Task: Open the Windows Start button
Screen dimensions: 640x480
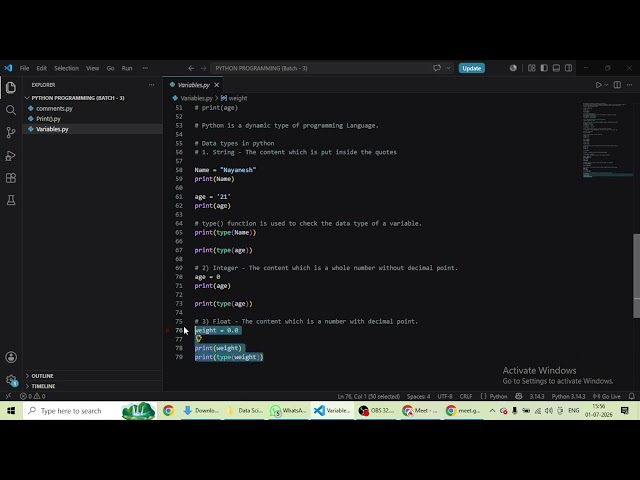Action: coord(11,411)
